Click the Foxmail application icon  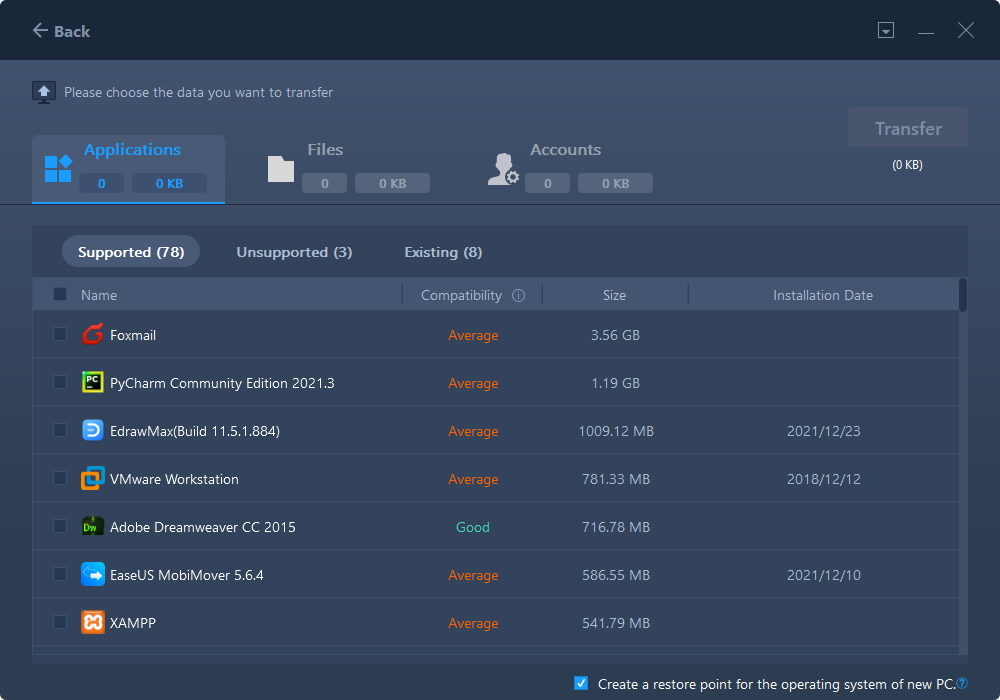92,335
